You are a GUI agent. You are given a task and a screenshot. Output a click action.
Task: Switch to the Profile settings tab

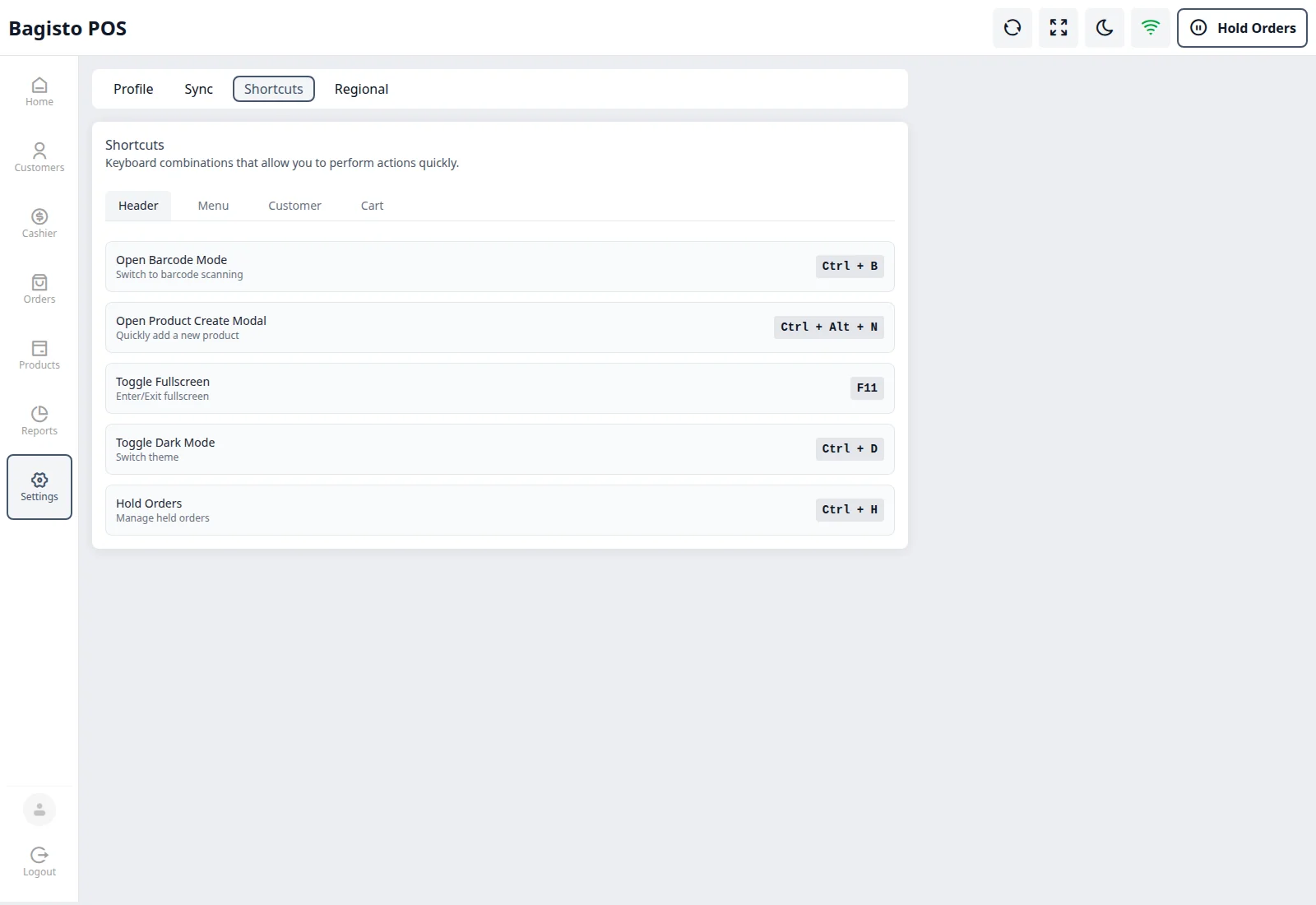click(x=133, y=89)
